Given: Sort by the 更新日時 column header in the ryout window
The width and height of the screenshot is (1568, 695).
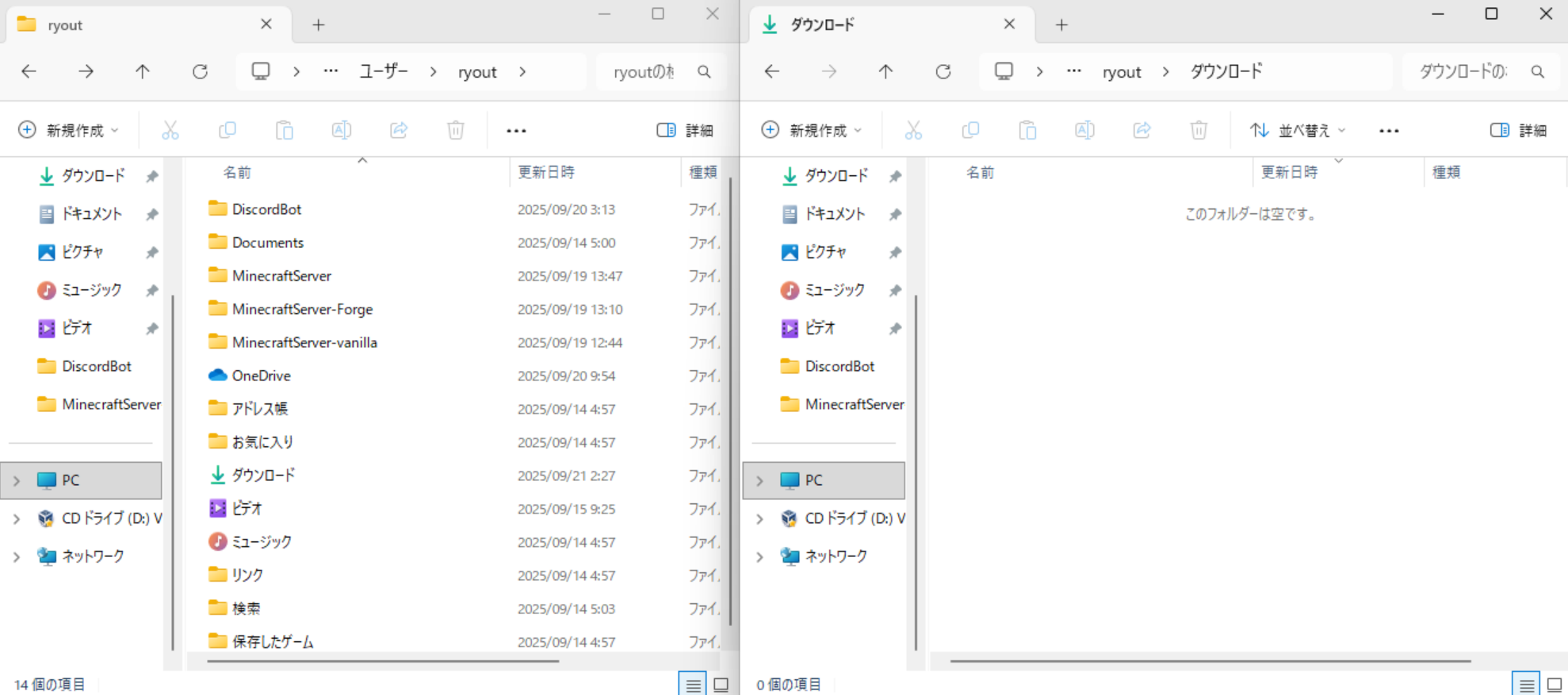Looking at the screenshot, I should (x=546, y=172).
